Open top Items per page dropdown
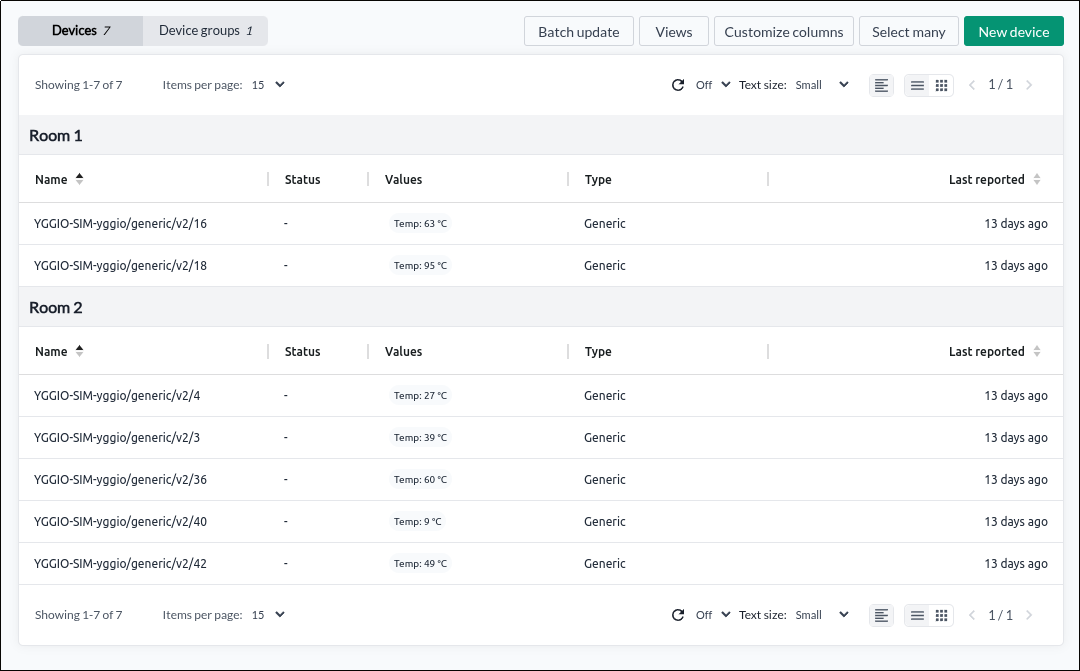The height and width of the screenshot is (671, 1080). coord(268,85)
